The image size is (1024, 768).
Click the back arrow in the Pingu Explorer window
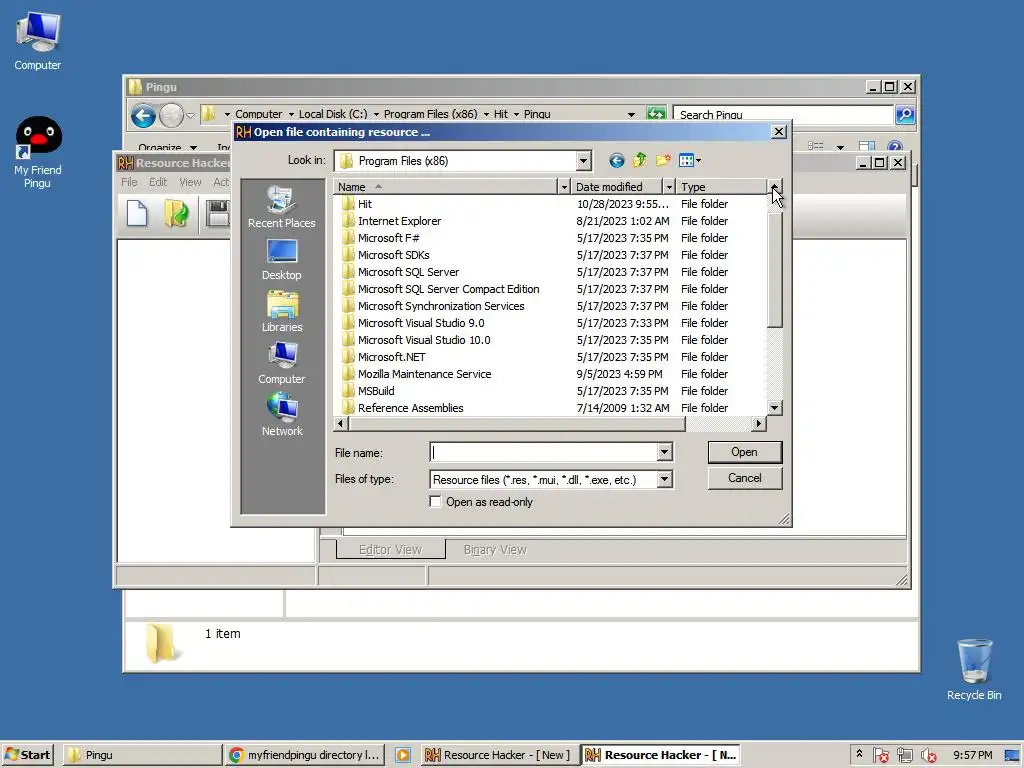(143, 116)
